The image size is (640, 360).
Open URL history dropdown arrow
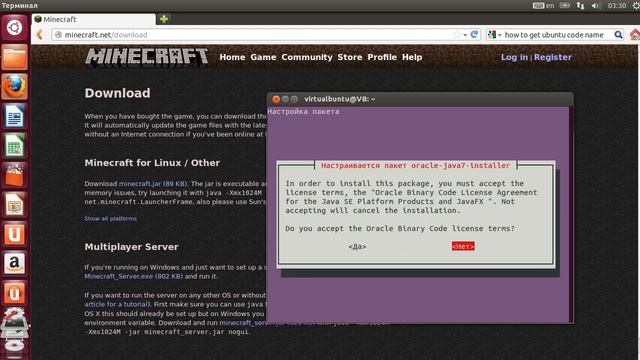(x=465, y=35)
